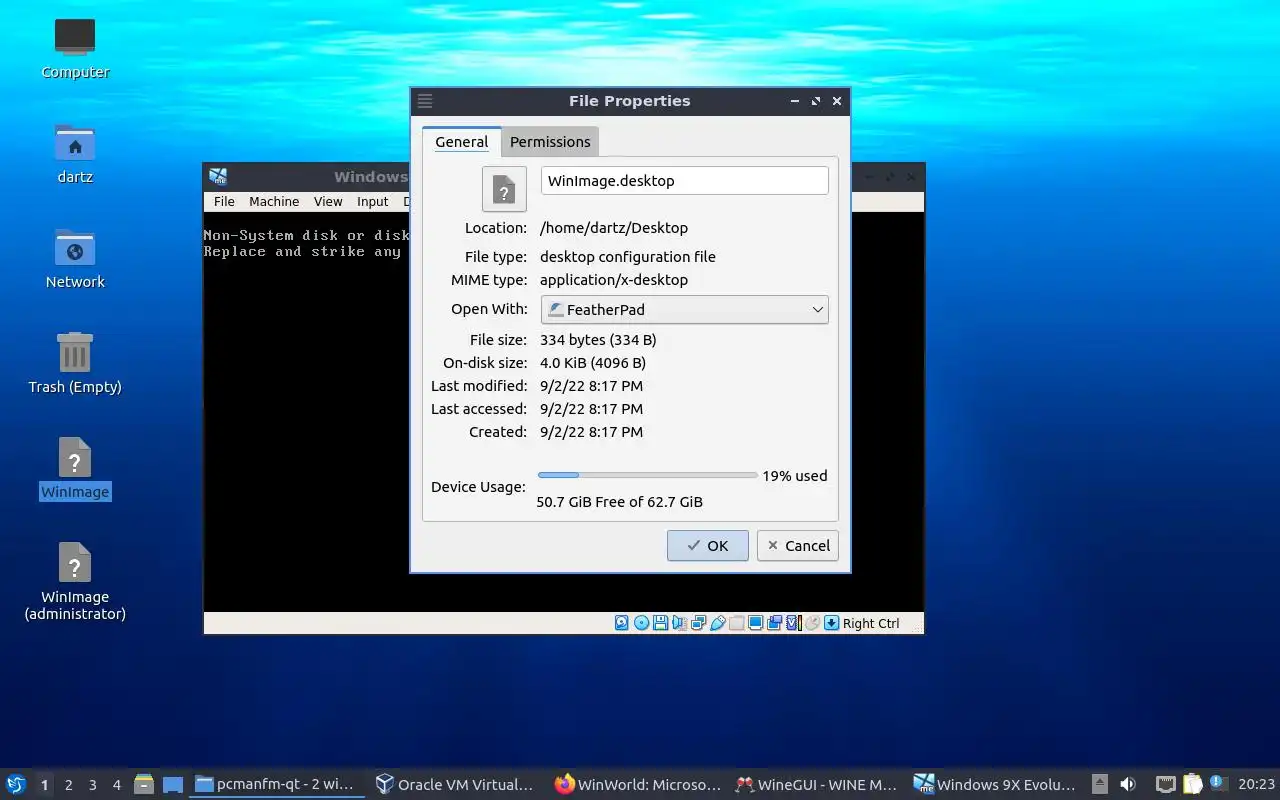
Task: Click the 334 bytes (334 B) file size value
Action: pyautogui.click(x=598, y=340)
